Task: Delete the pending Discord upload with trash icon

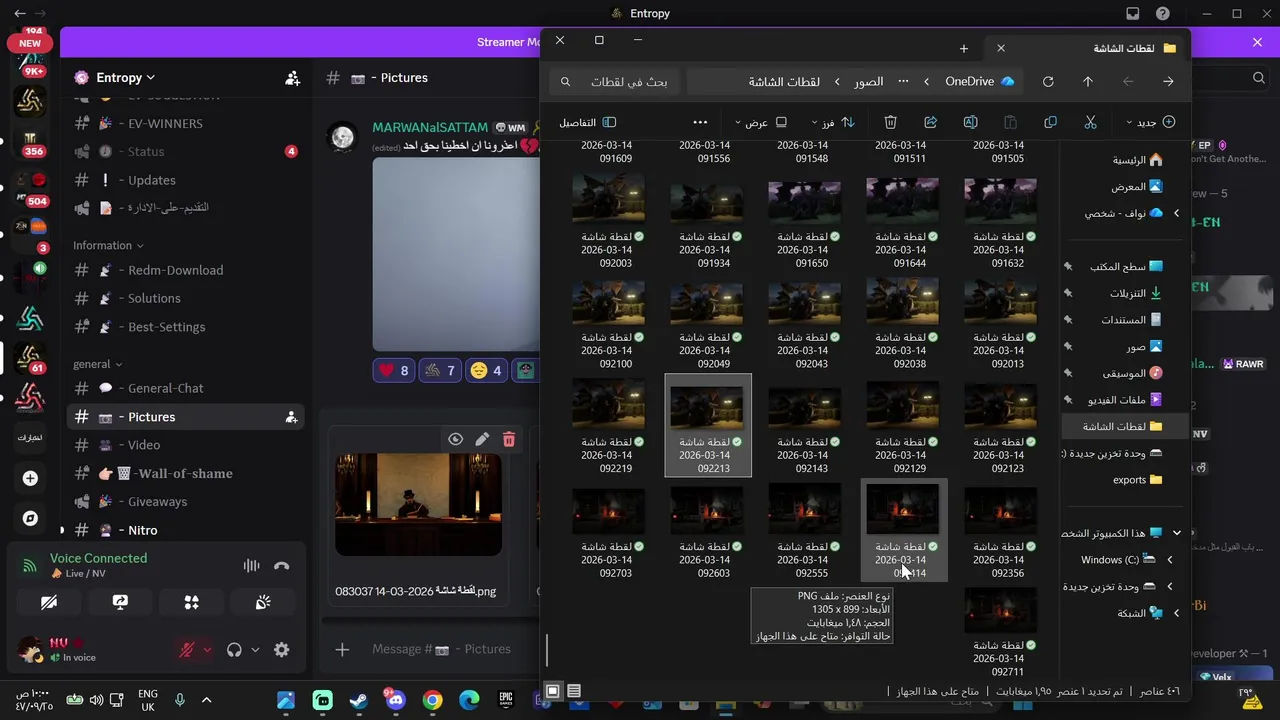Action: [509, 439]
